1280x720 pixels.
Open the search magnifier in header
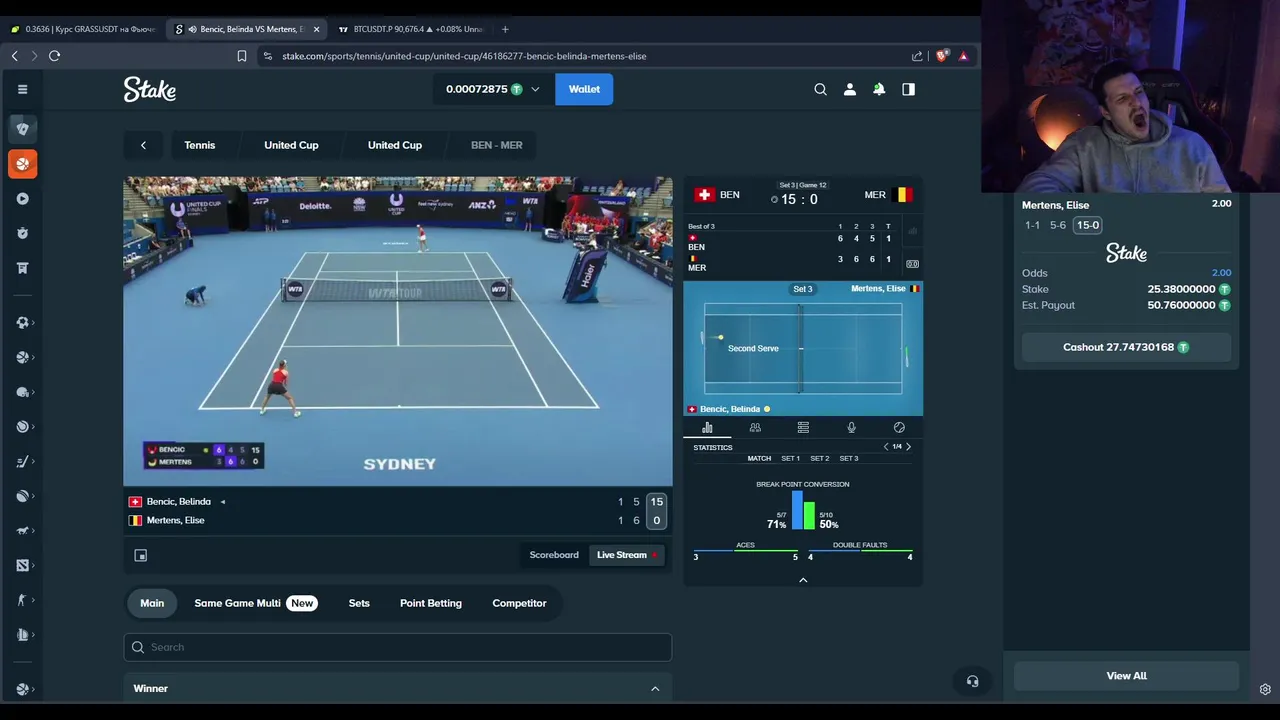point(820,89)
